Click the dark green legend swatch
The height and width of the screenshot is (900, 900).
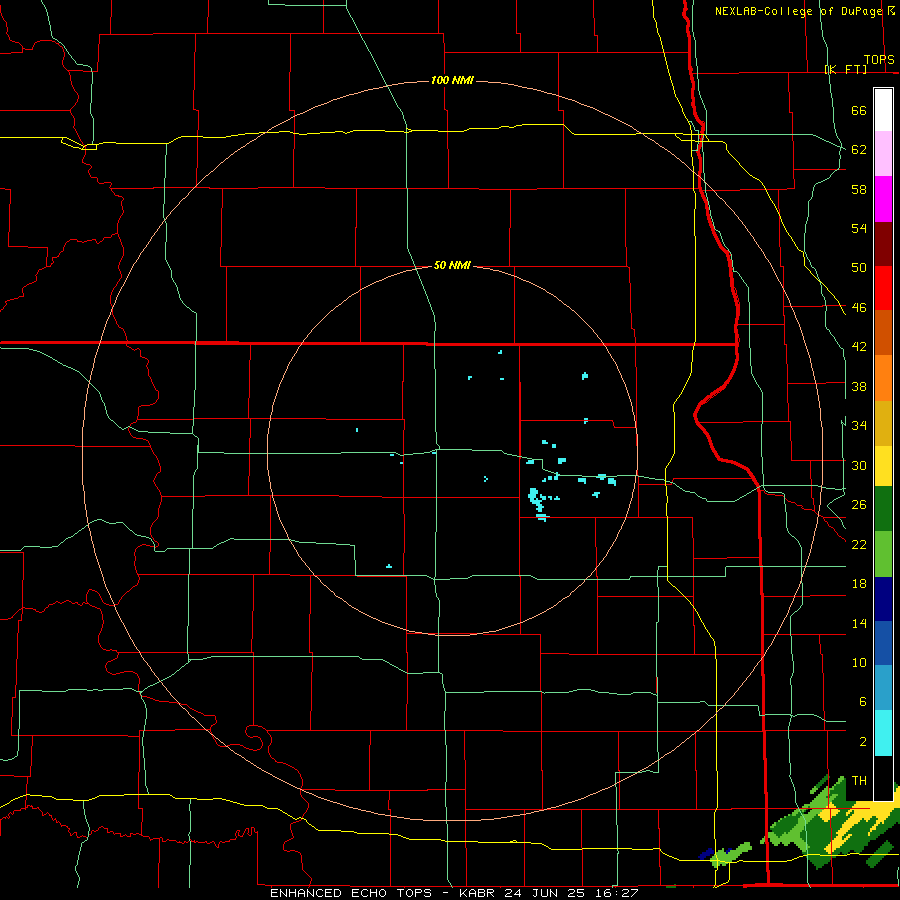(x=883, y=509)
